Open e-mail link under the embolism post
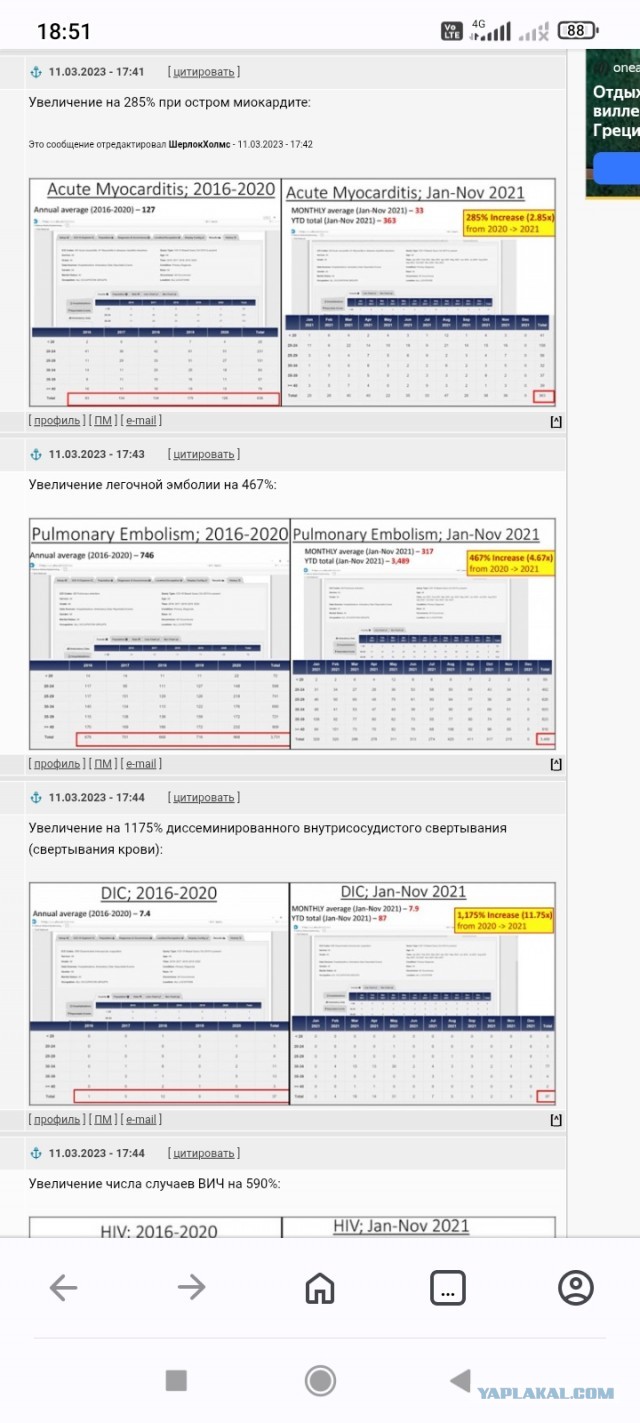This screenshot has height=1423, width=640. pyautogui.click(x=141, y=764)
